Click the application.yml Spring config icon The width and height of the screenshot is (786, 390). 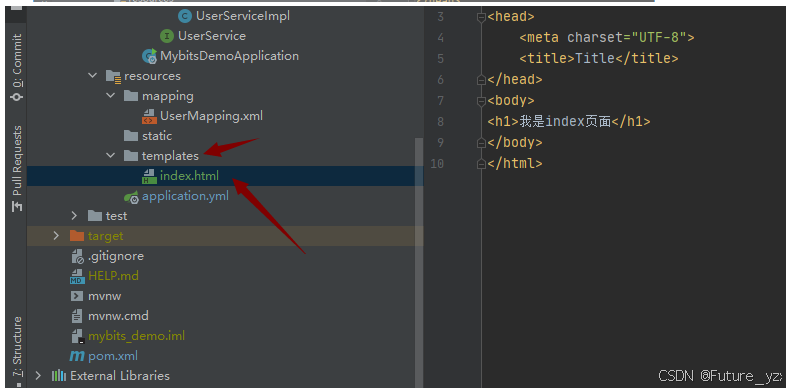click(131, 197)
